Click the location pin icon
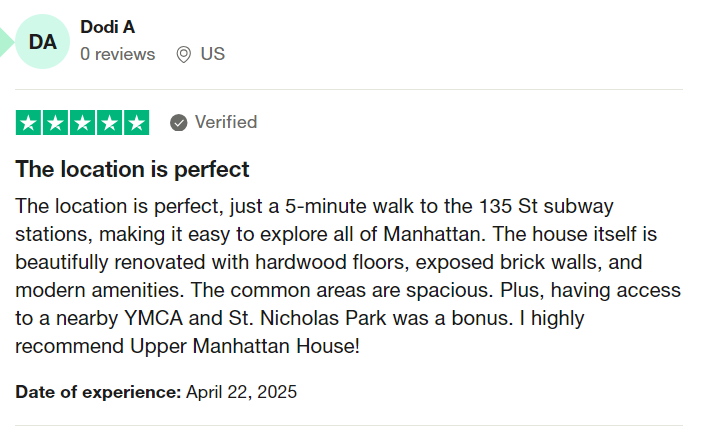 [183, 54]
